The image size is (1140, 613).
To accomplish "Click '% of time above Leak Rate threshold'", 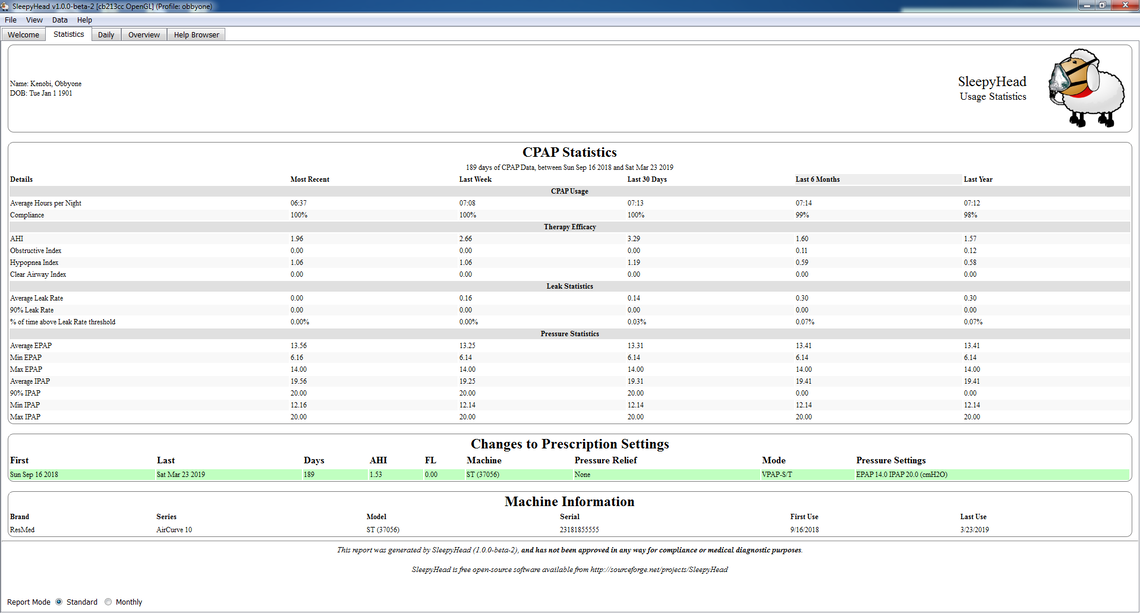I will click(63, 322).
